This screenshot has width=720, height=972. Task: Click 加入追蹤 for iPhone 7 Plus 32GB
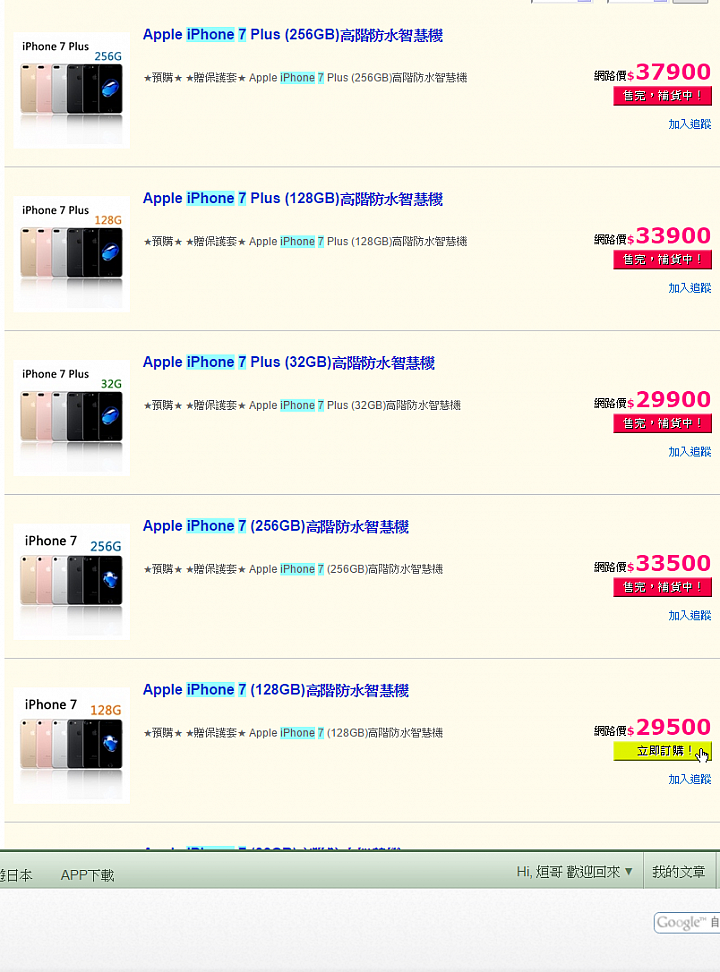690,452
